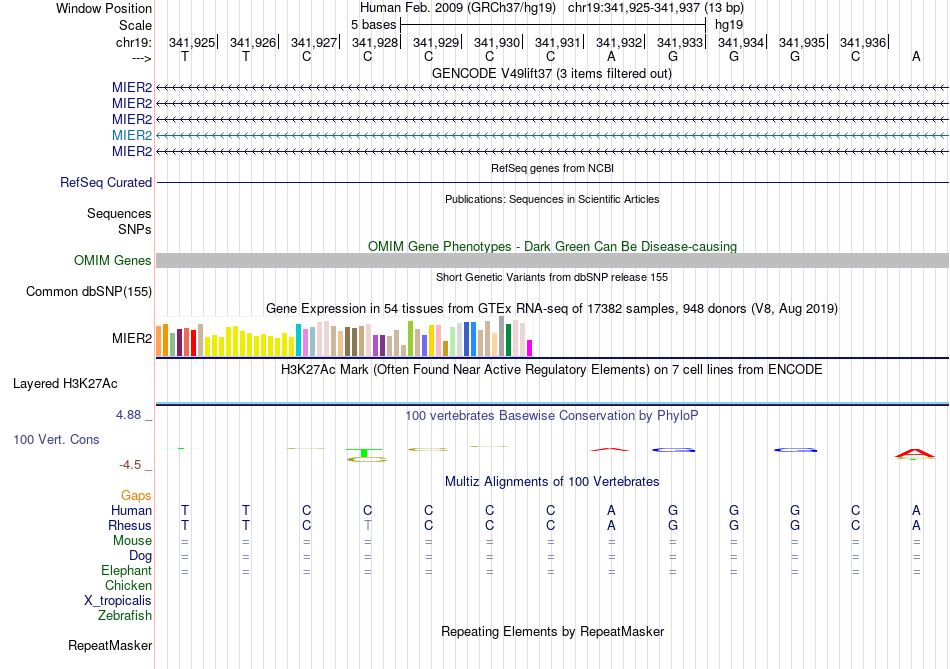The image size is (950, 669).
Task: Click the Dog species label
Action: (141, 556)
